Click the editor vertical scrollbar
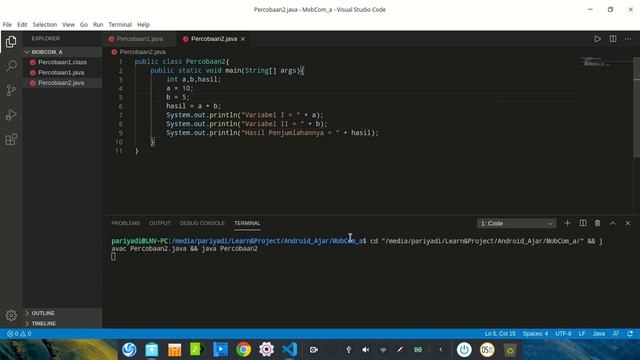The image size is (640, 360). [636, 107]
